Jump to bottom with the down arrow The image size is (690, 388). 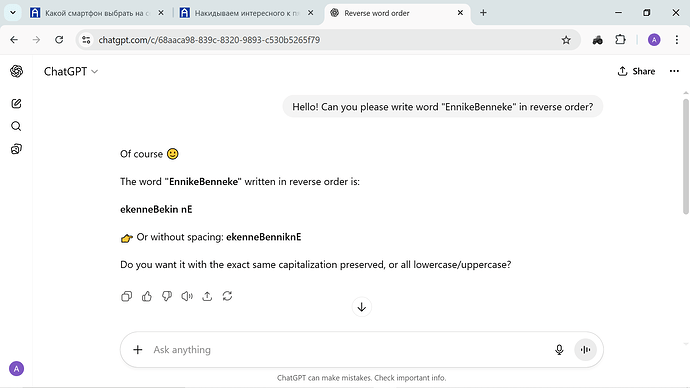click(x=362, y=307)
